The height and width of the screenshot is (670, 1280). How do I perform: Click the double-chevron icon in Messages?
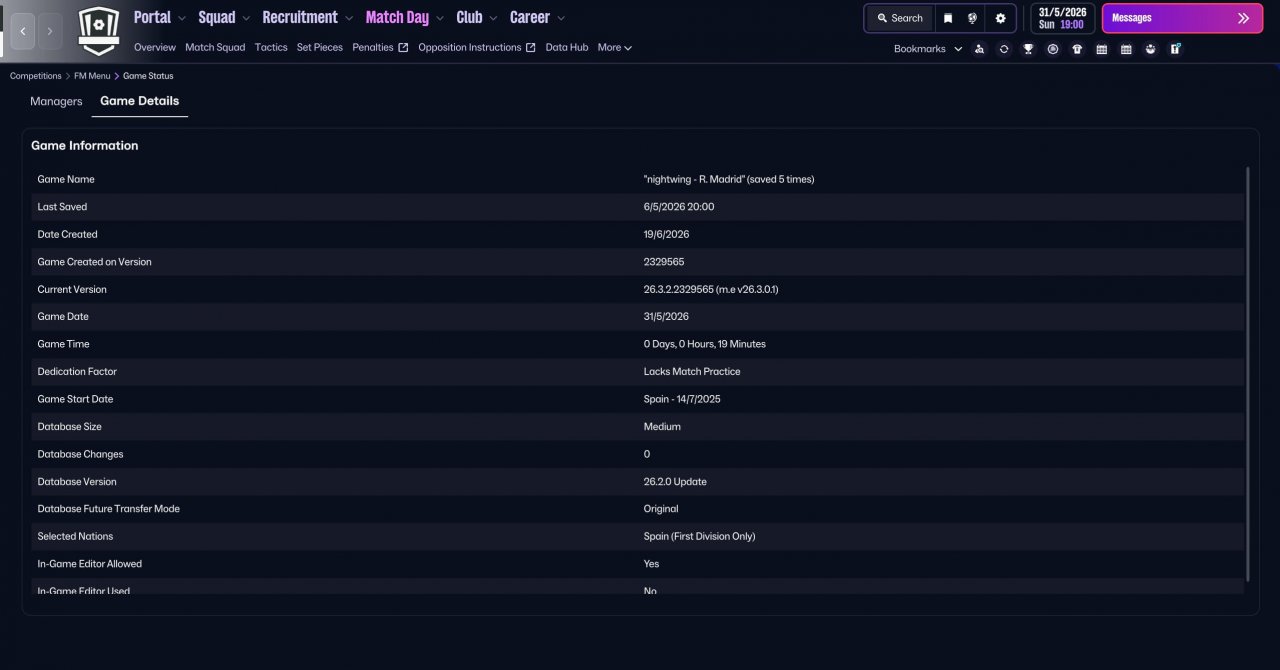pyautogui.click(x=1243, y=18)
